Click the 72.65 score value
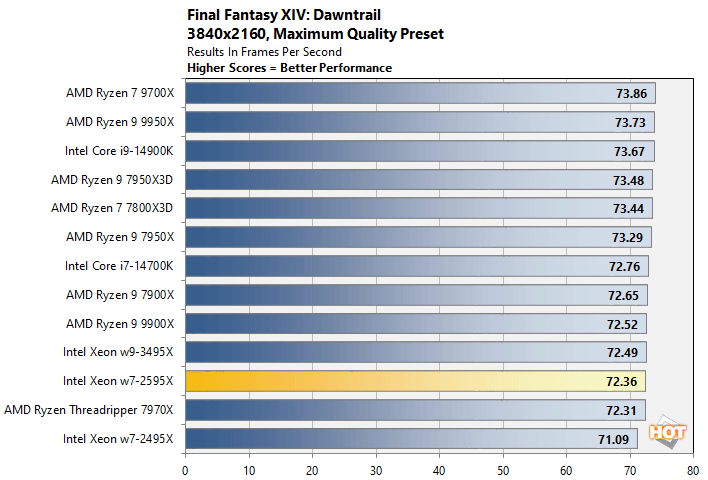Screen dimensions: 708x480 pyautogui.click(x=623, y=296)
